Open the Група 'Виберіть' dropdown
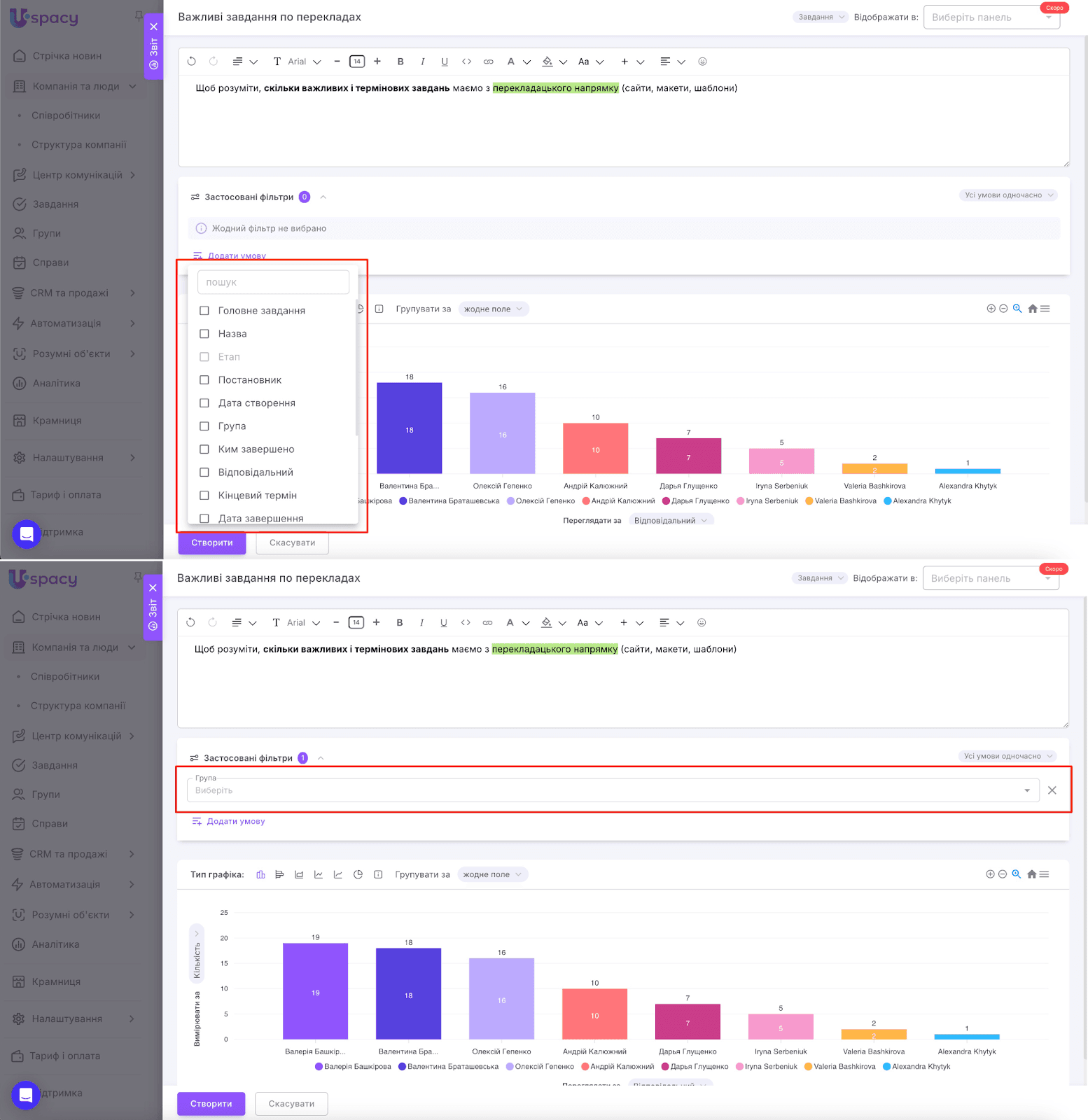 click(x=612, y=790)
